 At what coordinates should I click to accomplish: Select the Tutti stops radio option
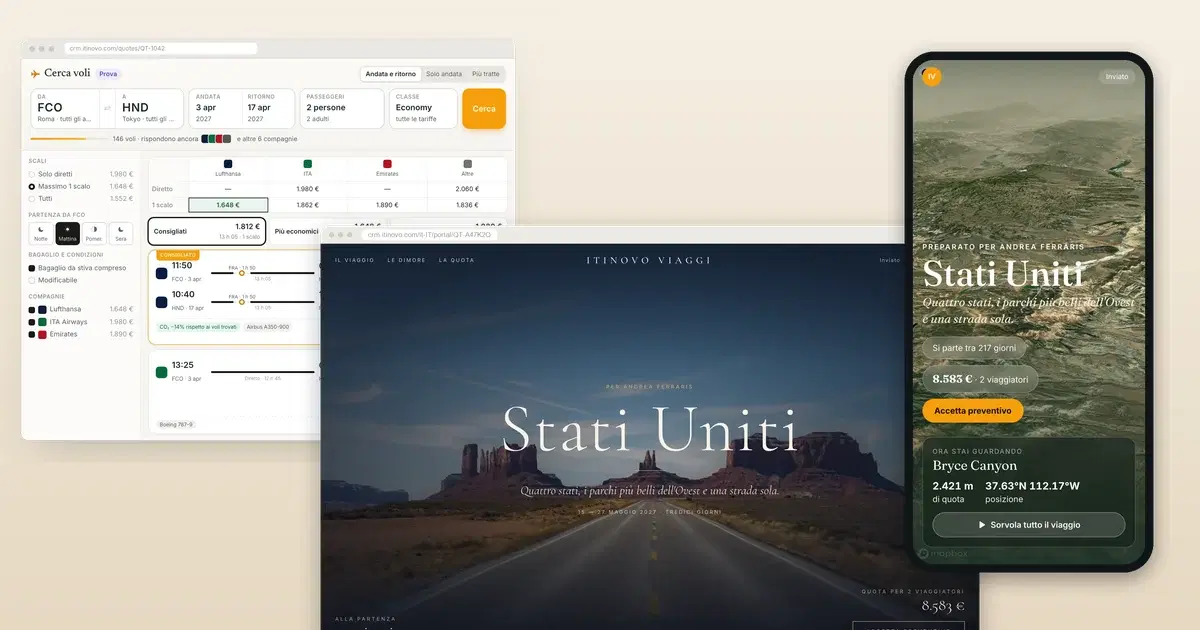tap(32, 198)
